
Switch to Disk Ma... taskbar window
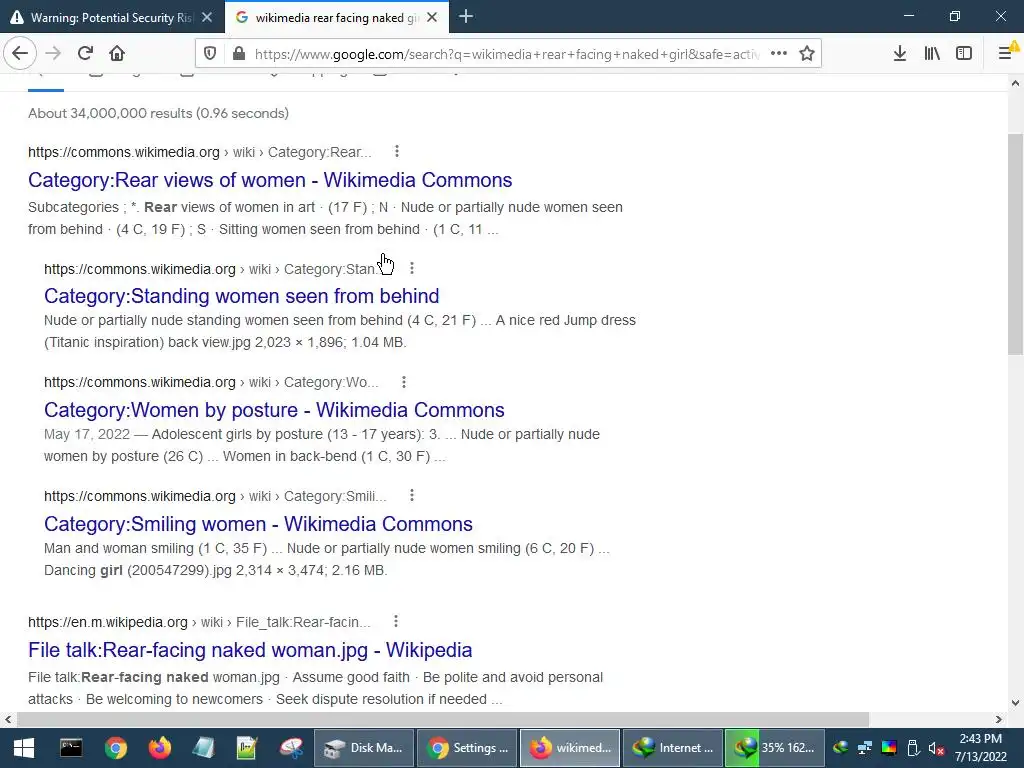pyautogui.click(x=364, y=748)
